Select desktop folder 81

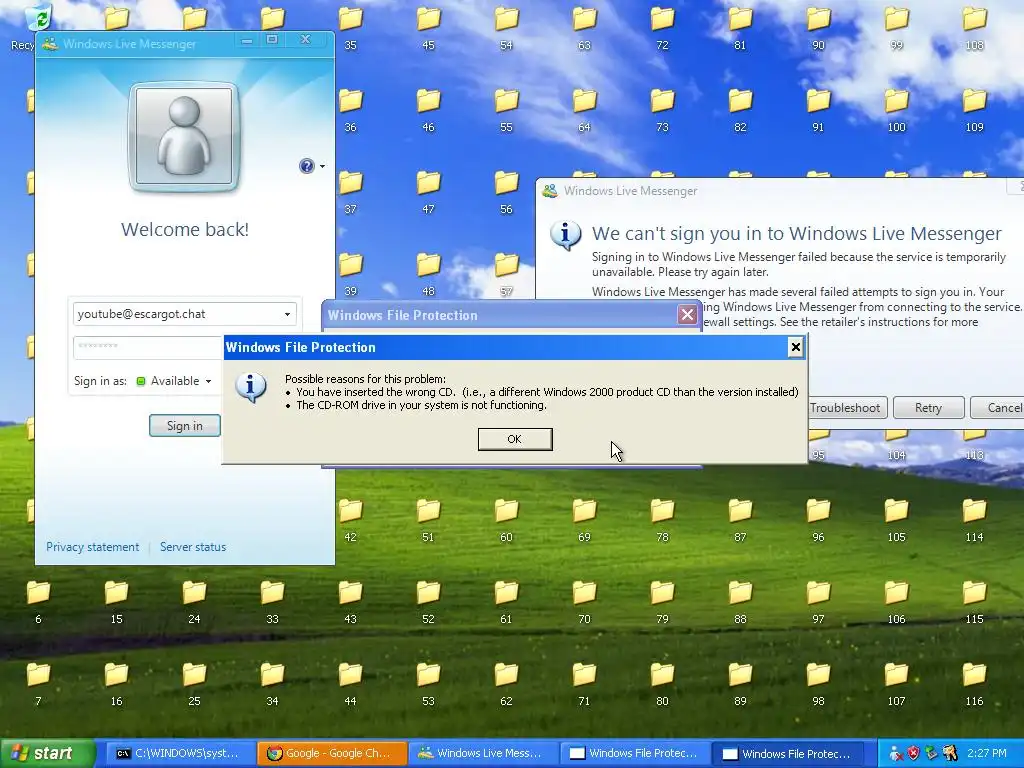tap(740, 26)
